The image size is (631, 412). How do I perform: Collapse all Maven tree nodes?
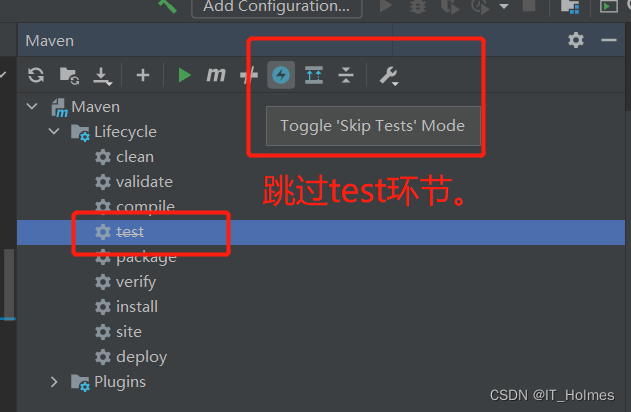346,75
